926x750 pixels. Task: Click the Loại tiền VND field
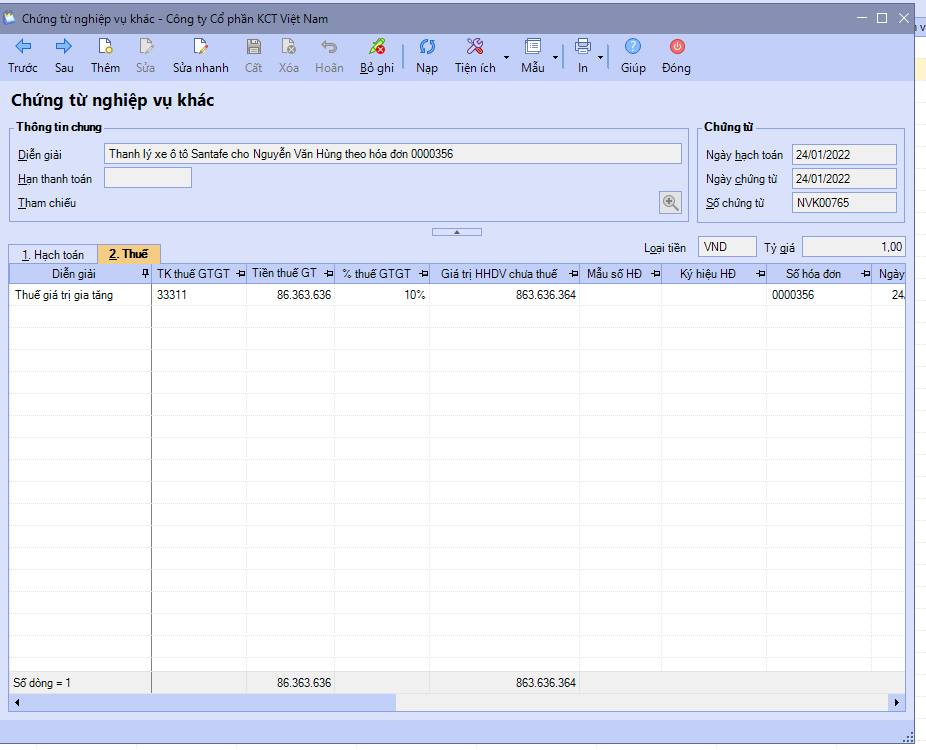(727, 247)
